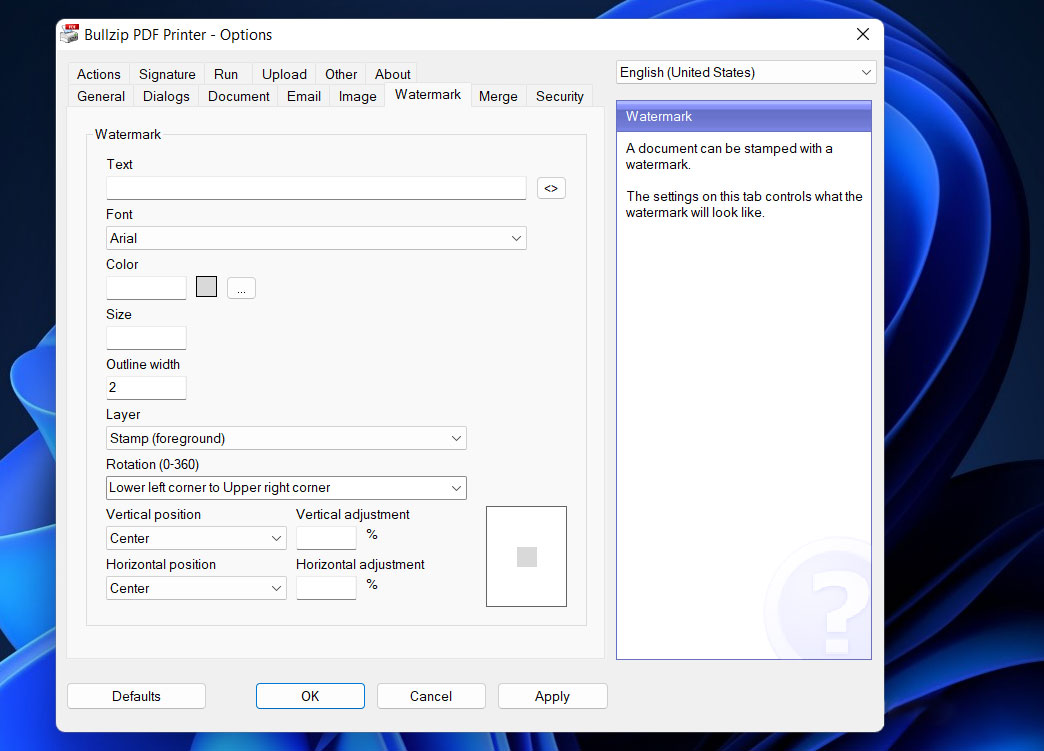The width and height of the screenshot is (1044, 751).
Task: Change language from English (United States)
Action: 745,72
